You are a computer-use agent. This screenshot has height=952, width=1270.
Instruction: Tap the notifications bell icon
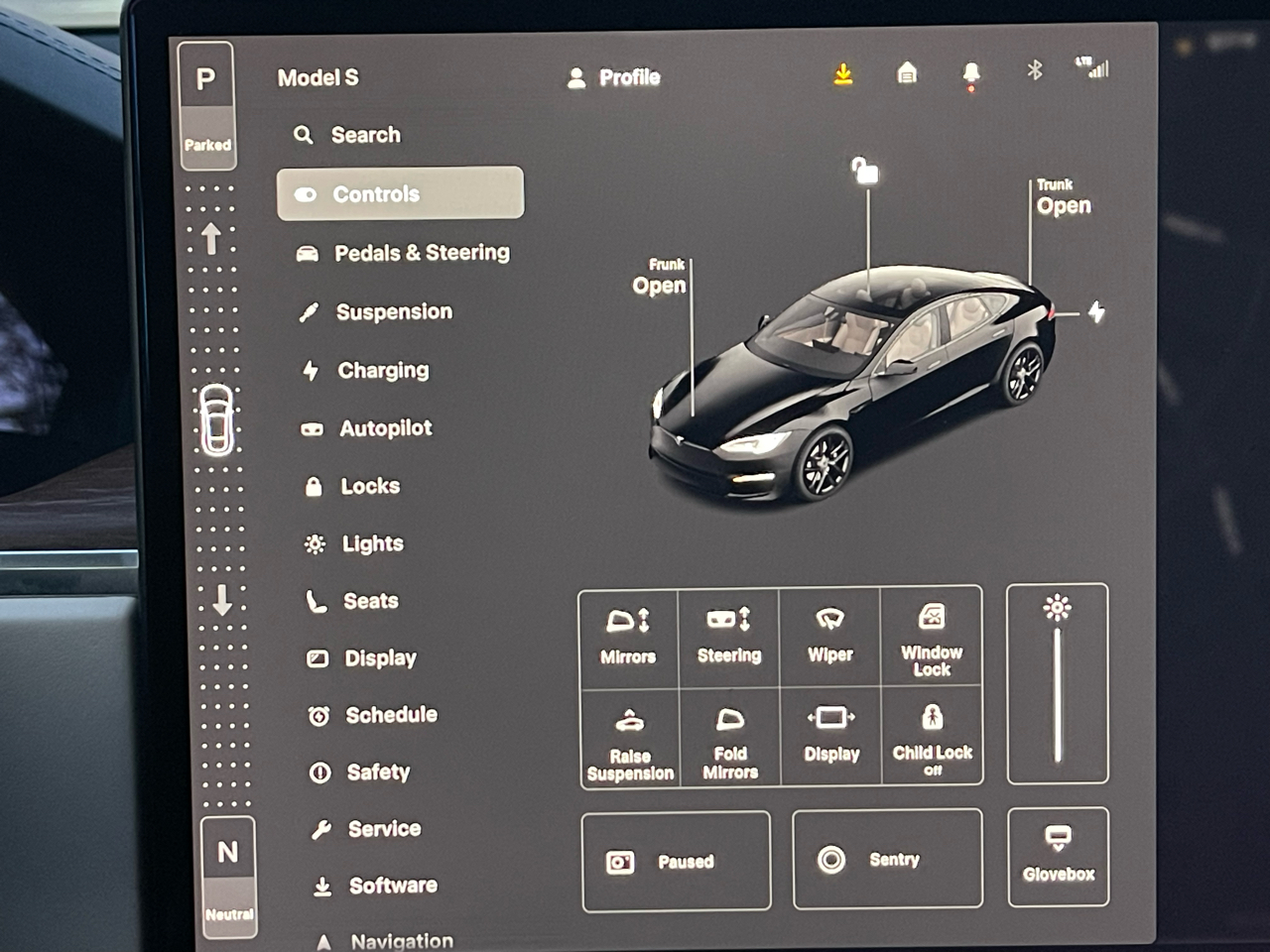pos(971,74)
